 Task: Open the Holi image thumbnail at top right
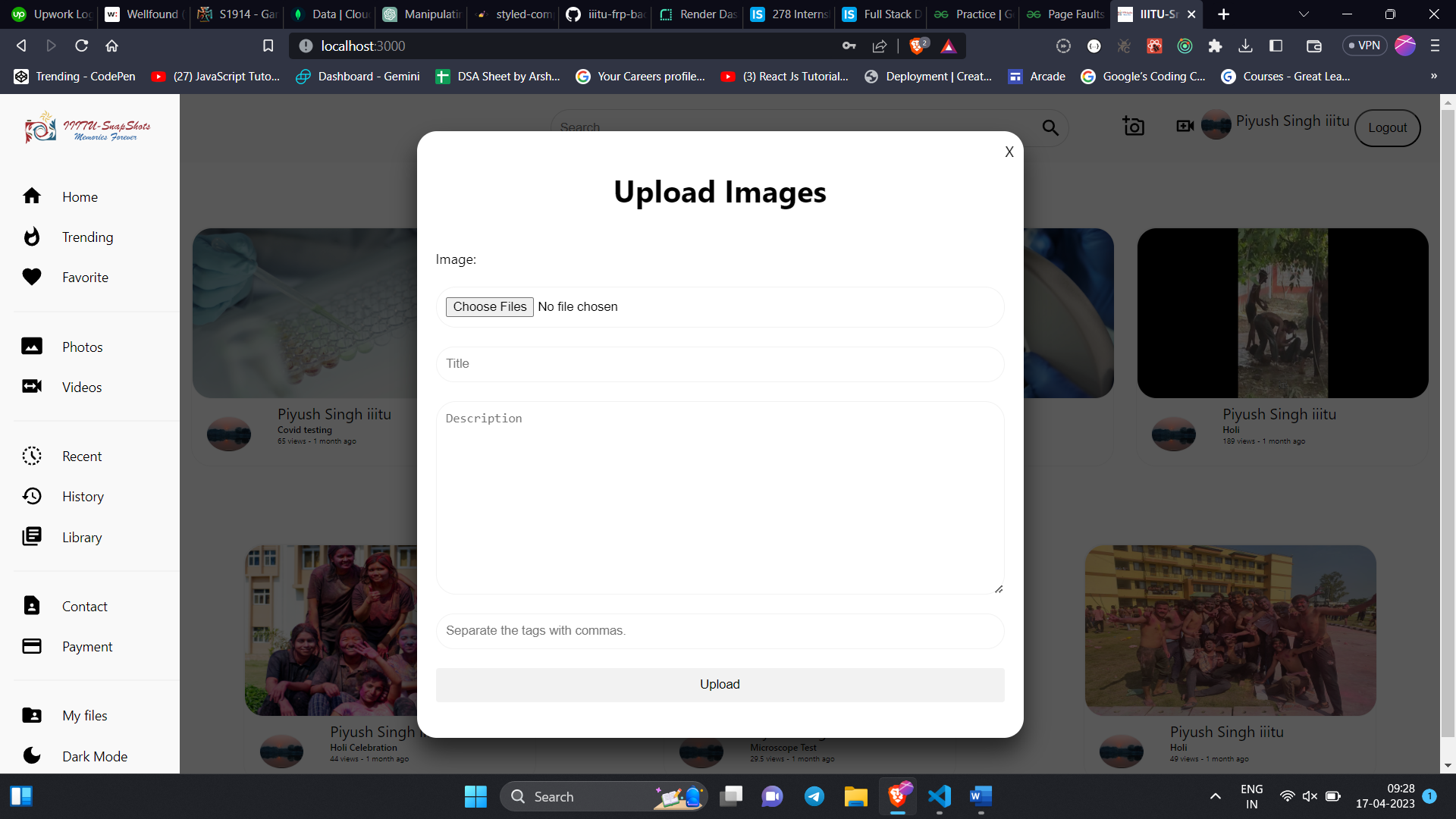pos(1282,313)
